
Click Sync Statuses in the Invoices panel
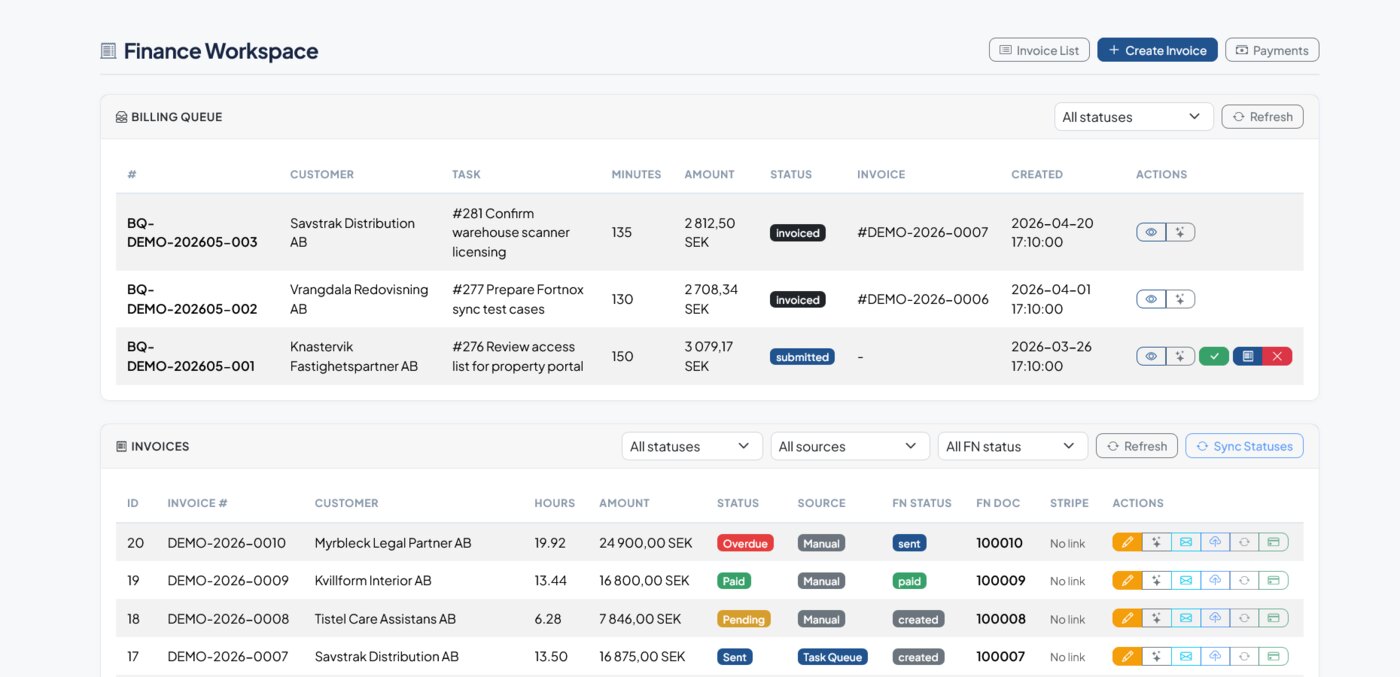(x=1244, y=445)
